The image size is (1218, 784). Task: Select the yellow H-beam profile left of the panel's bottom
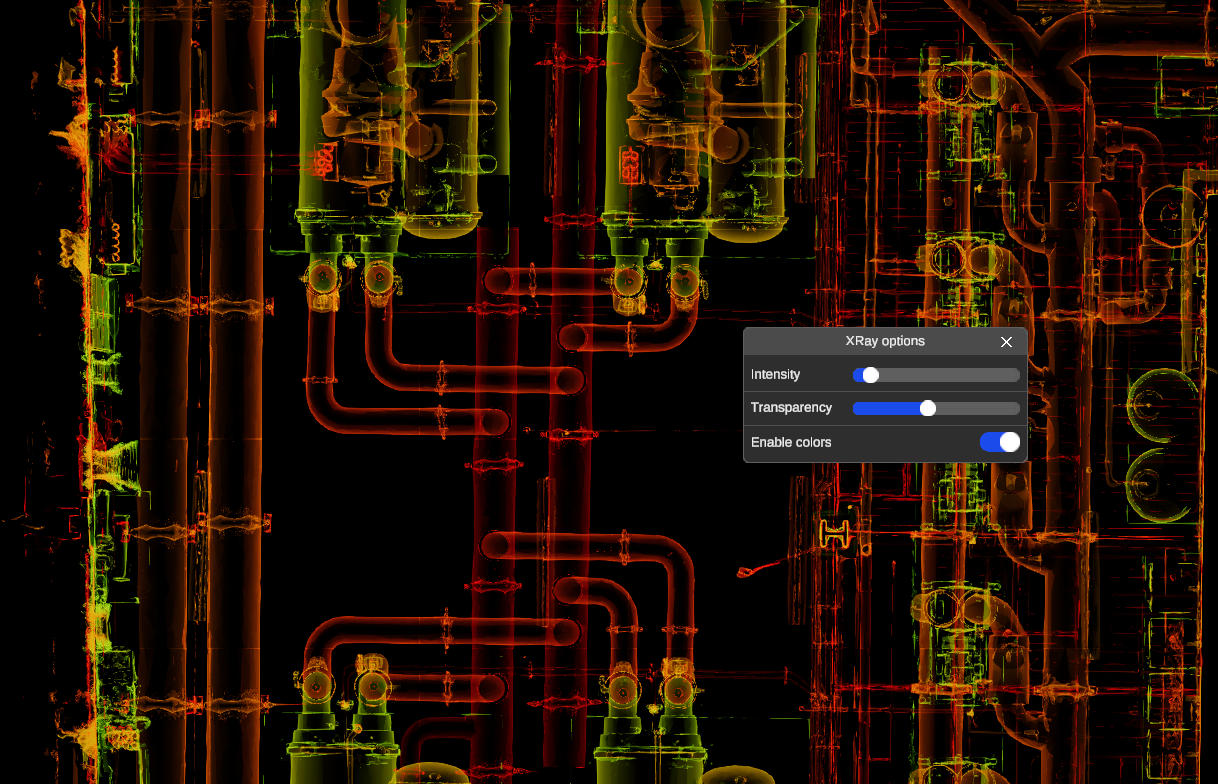pyautogui.click(x=833, y=533)
